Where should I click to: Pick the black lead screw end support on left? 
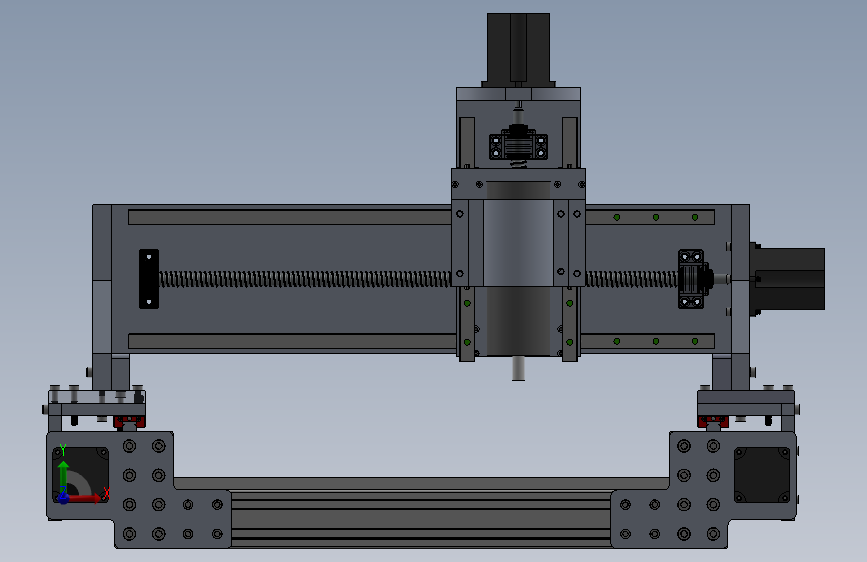point(149,279)
